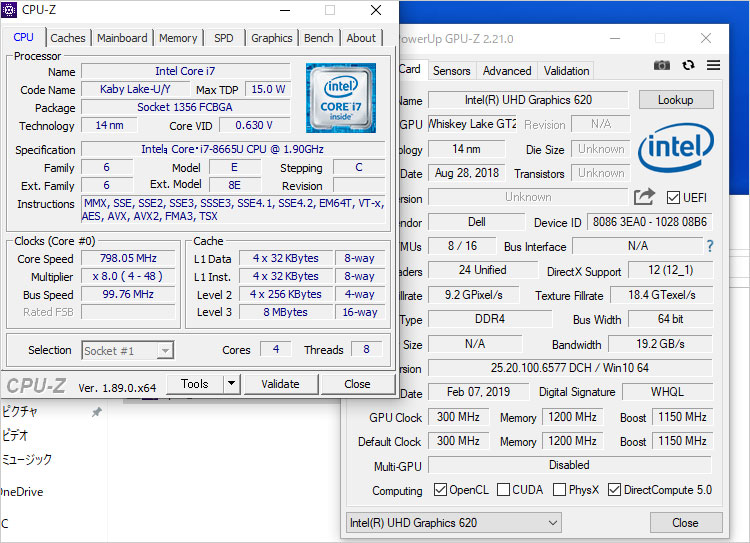The width and height of the screenshot is (750, 543).
Task: Click the CPU-Z title bar app icon
Action: pyautogui.click(x=9, y=10)
